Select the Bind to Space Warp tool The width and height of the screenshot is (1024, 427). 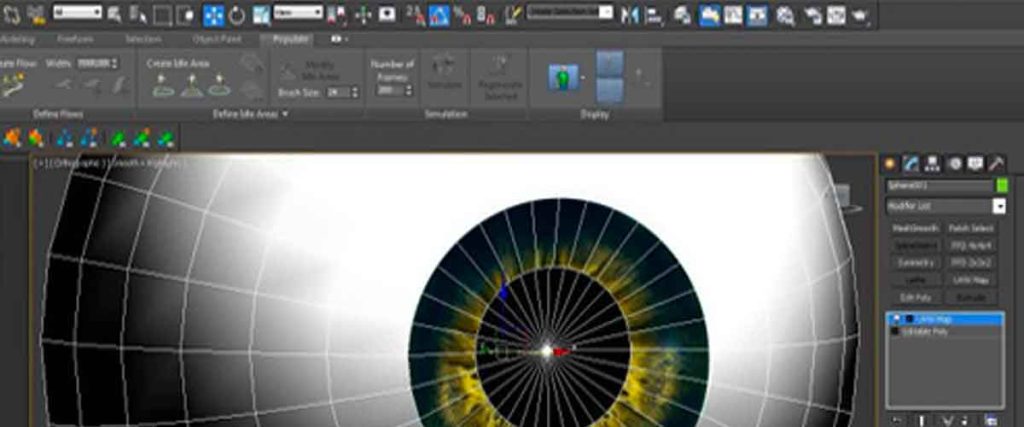[x=37, y=14]
